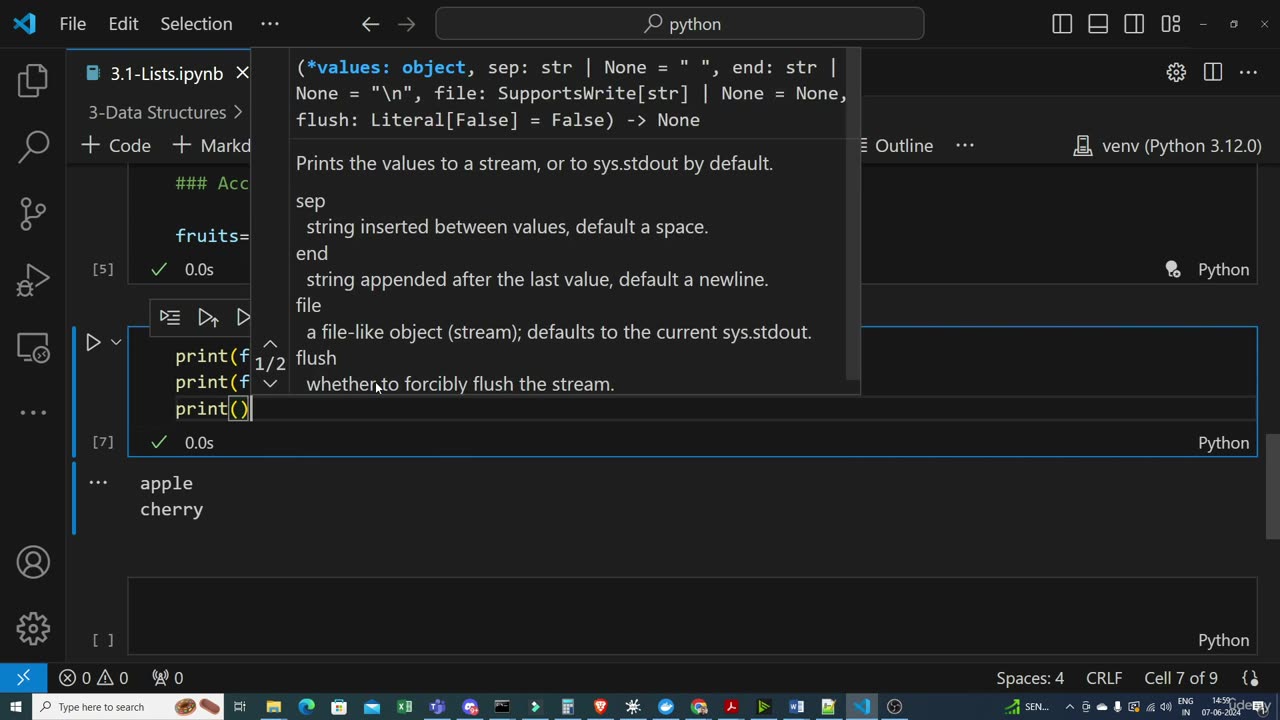This screenshot has height=720, width=1280.
Task: Open Excel from the taskbar
Action: point(404,707)
